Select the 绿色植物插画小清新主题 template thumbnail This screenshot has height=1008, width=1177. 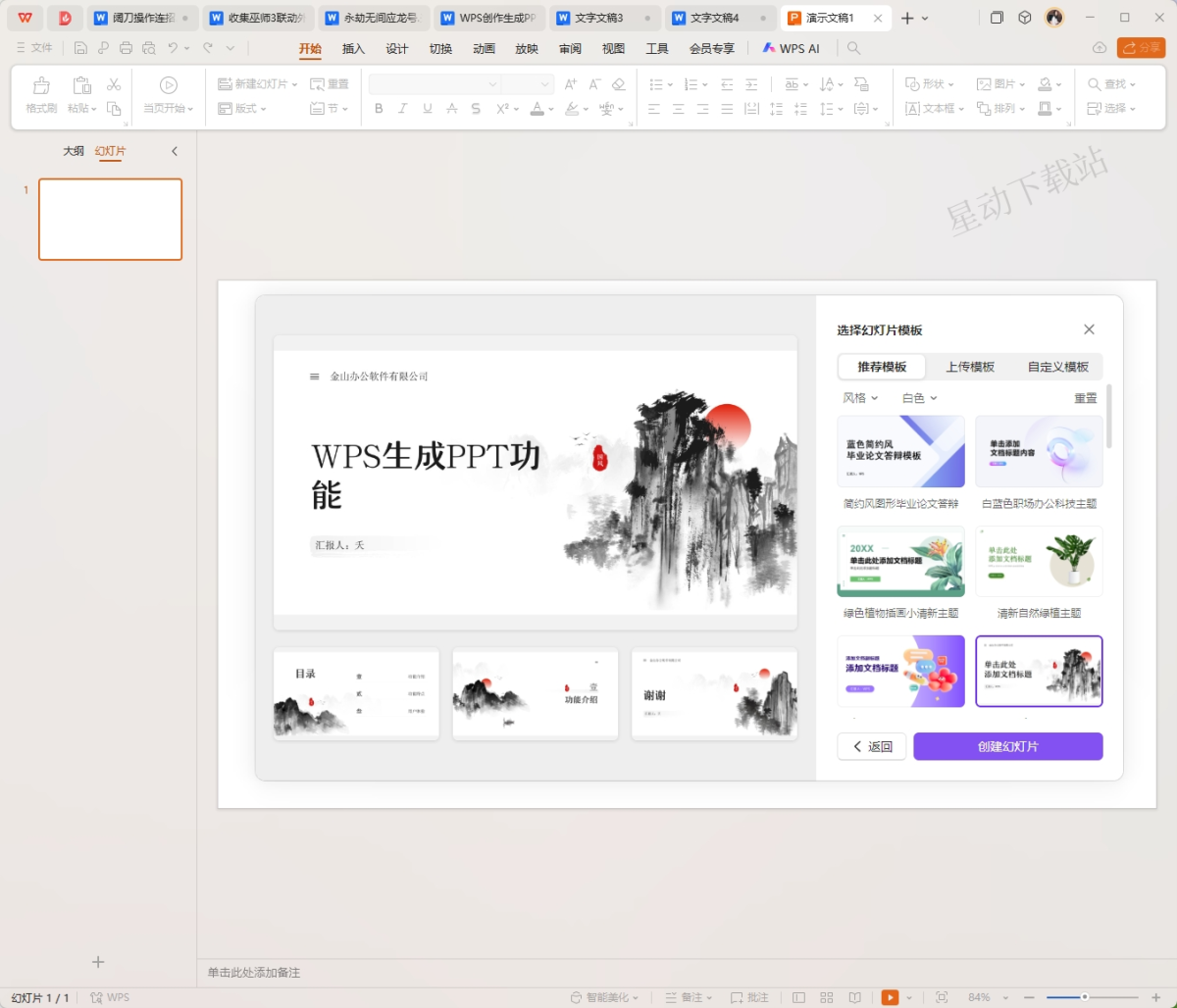point(900,561)
